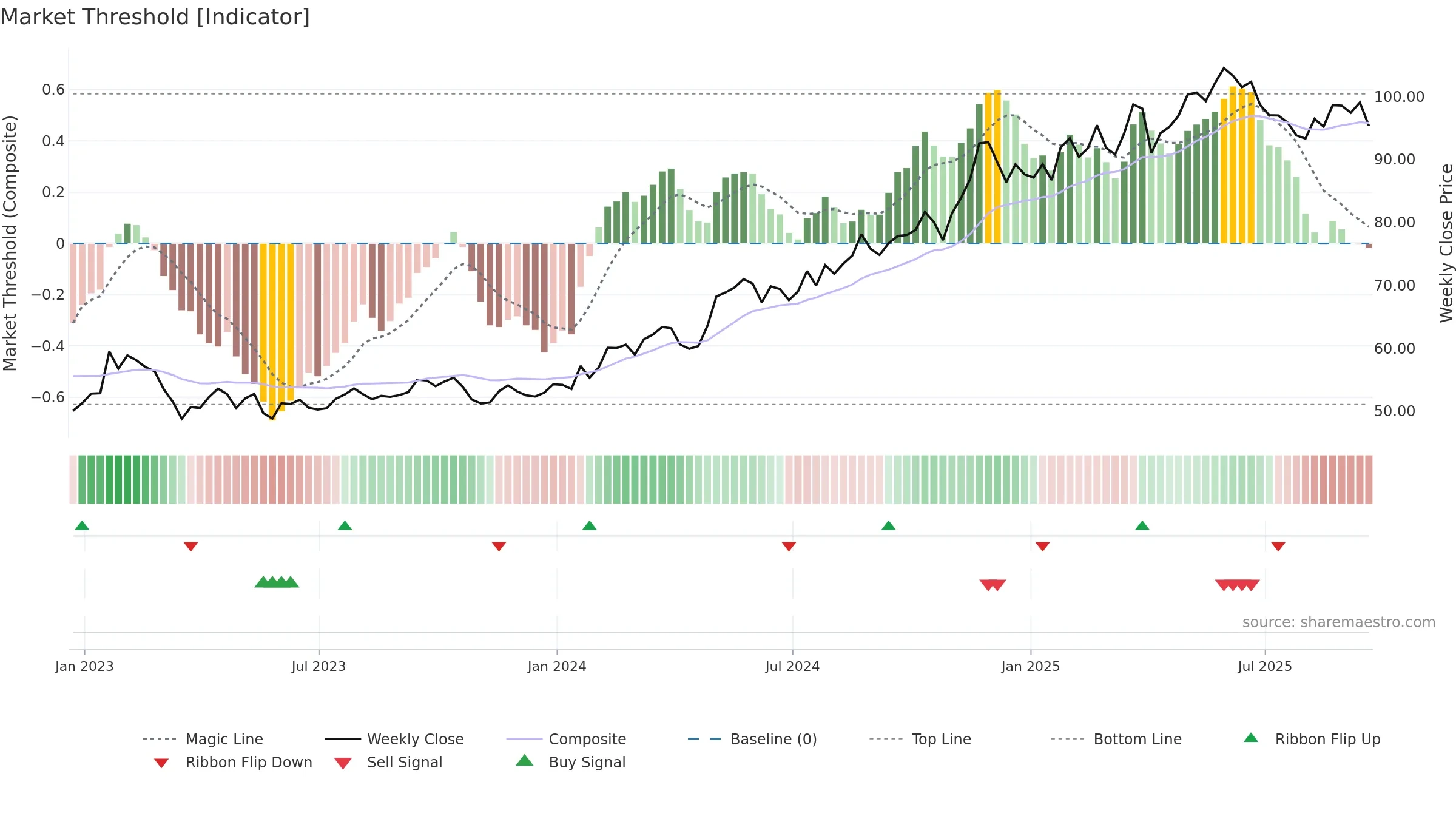Viewport: 1456px width, 819px height.
Task: Click the Market Threshold (Composite) axis title
Action: (x=10, y=243)
